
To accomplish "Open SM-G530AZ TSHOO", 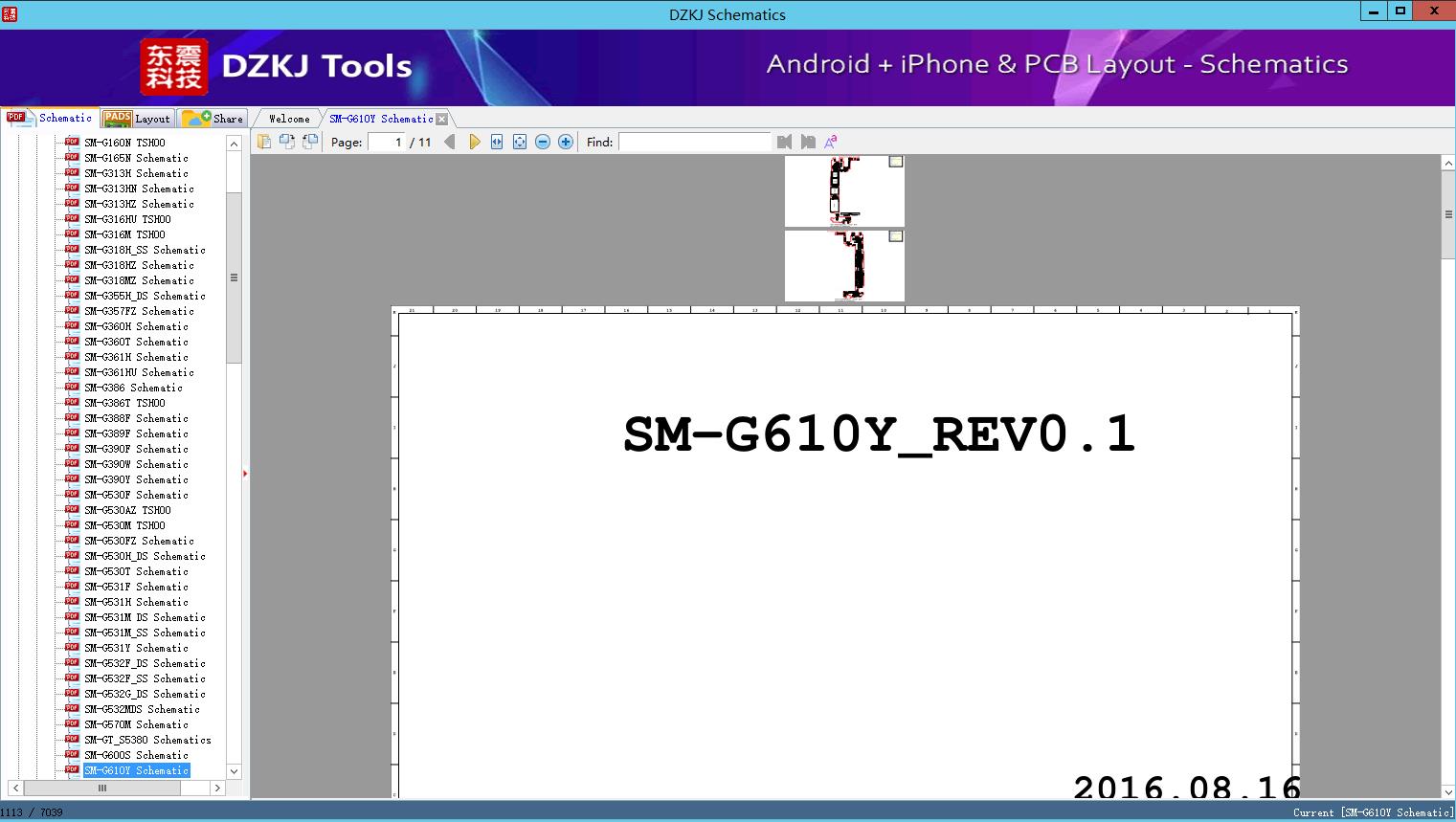I will [x=127, y=510].
